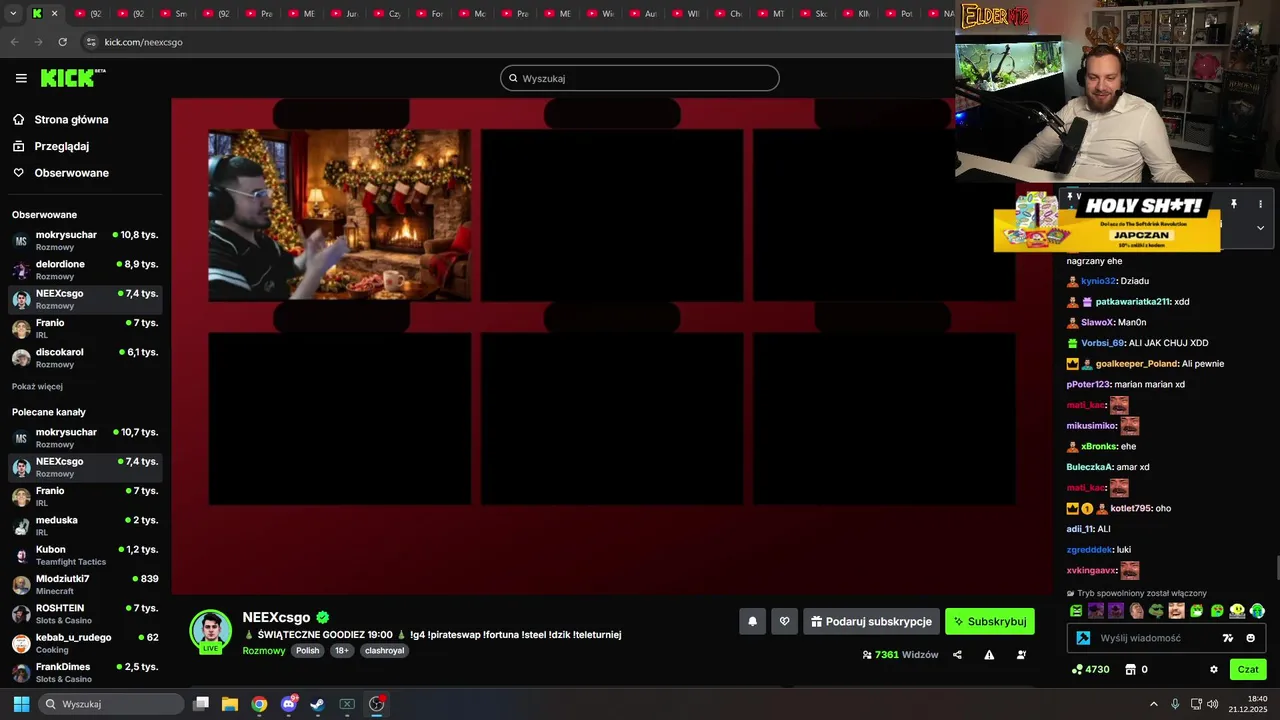Image resolution: width=1280 pixels, height=720 pixels.
Task: Focus the Wyszukaj search field on Kick
Action: pyautogui.click(x=640, y=78)
